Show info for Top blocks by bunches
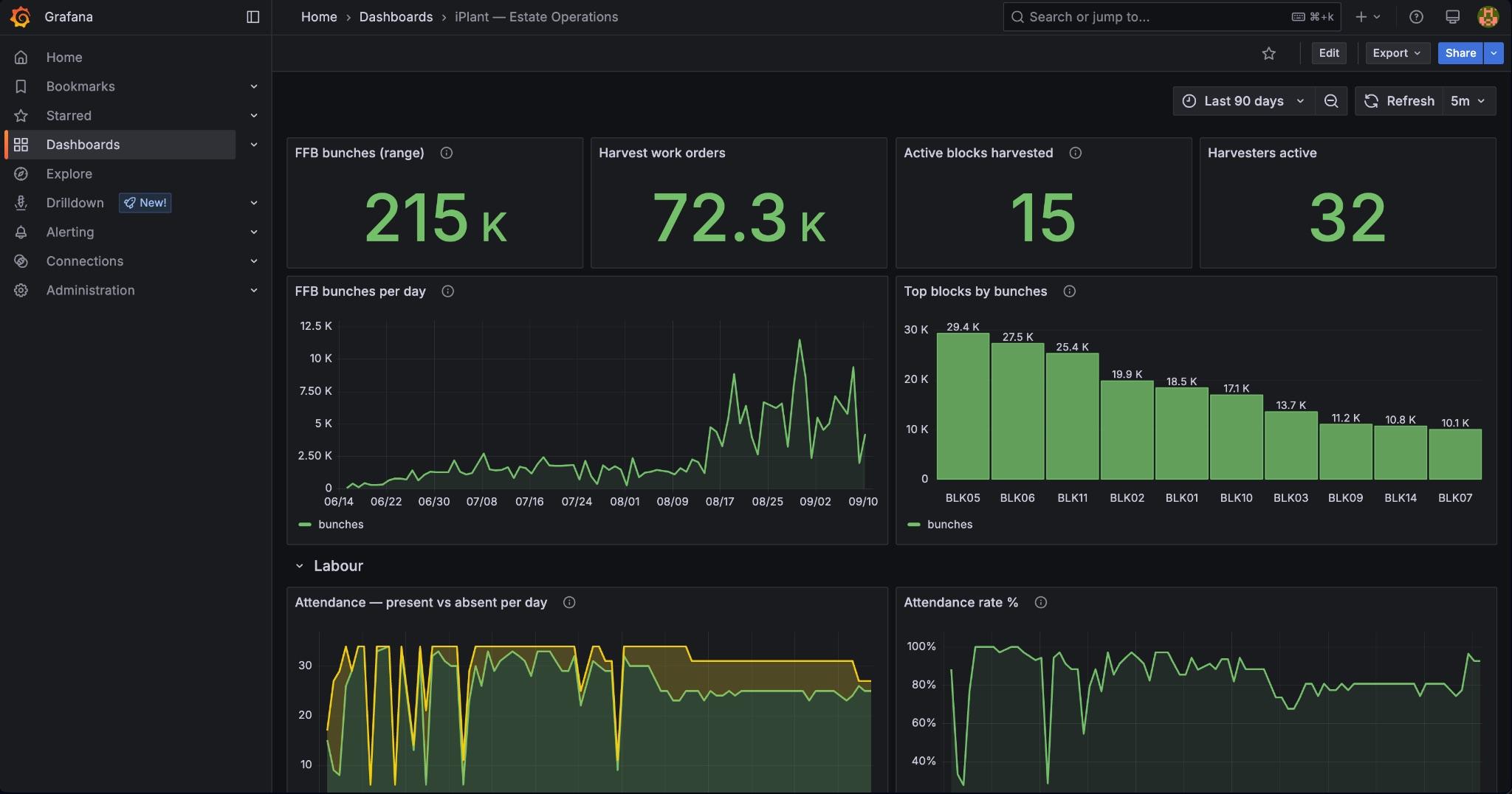The width and height of the screenshot is (1512, 794). pyautogui.click(x=1069, y=291)
